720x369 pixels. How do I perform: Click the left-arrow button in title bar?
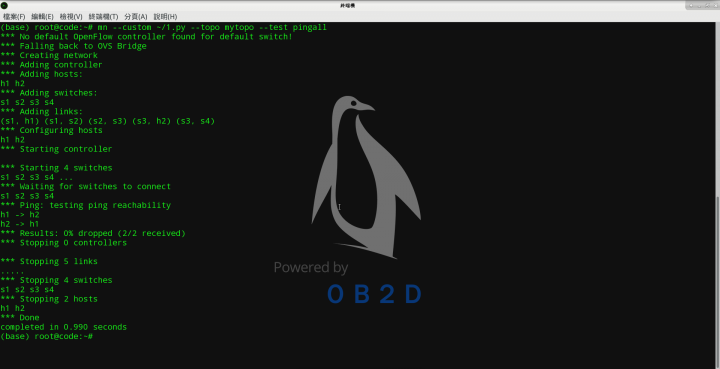click(x=691, y=6)
